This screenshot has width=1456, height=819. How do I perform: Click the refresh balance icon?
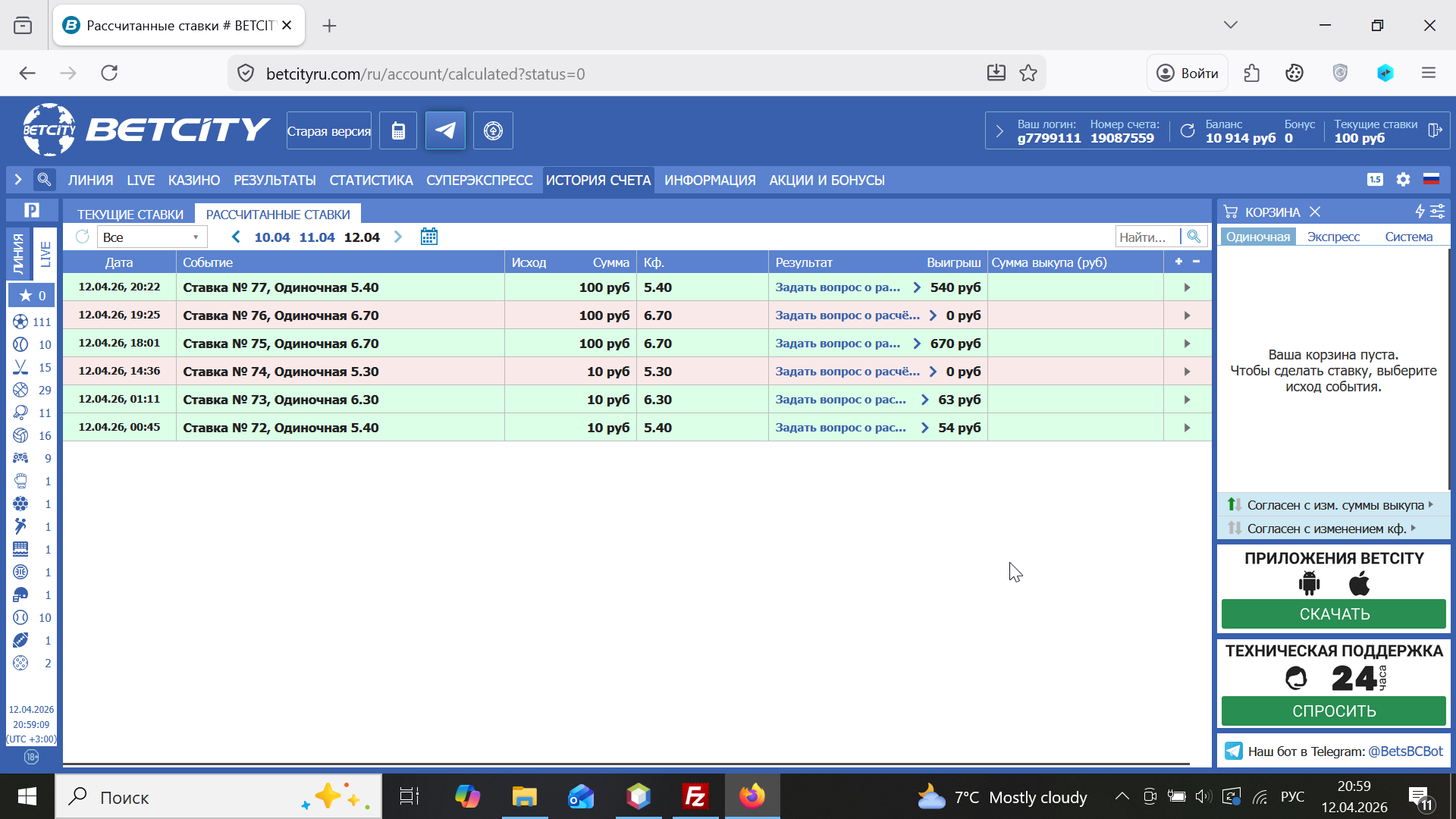[x=1188, y=131]
